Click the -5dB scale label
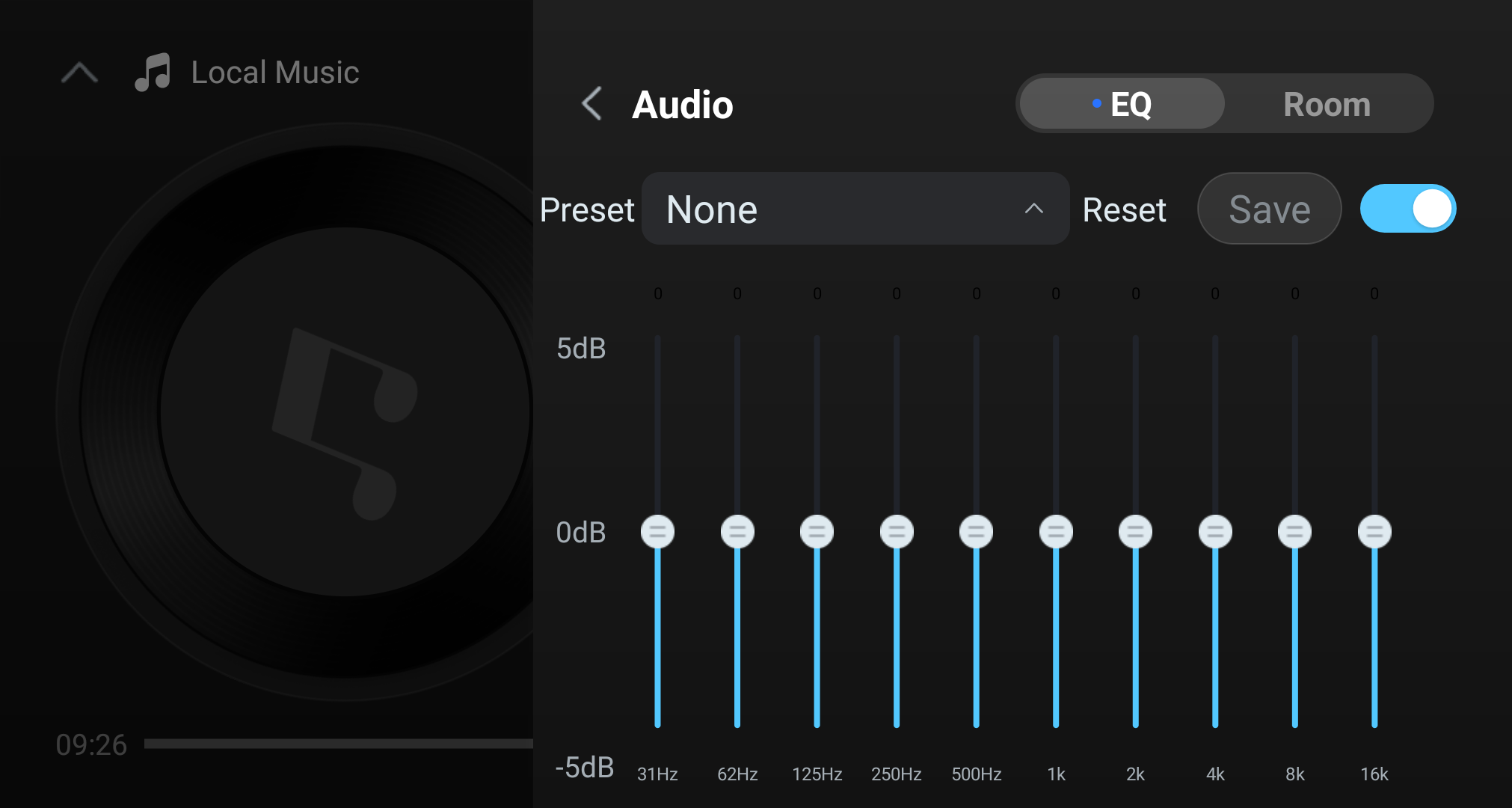This screenshot has height=808, width=1512. click(585, 768)
